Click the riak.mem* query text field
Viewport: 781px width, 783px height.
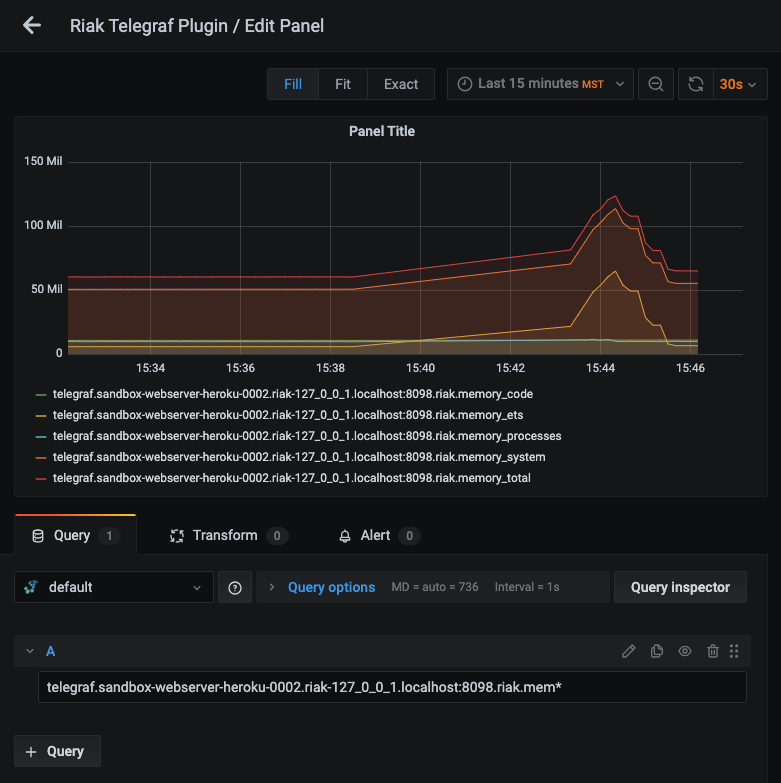[392, 687]
